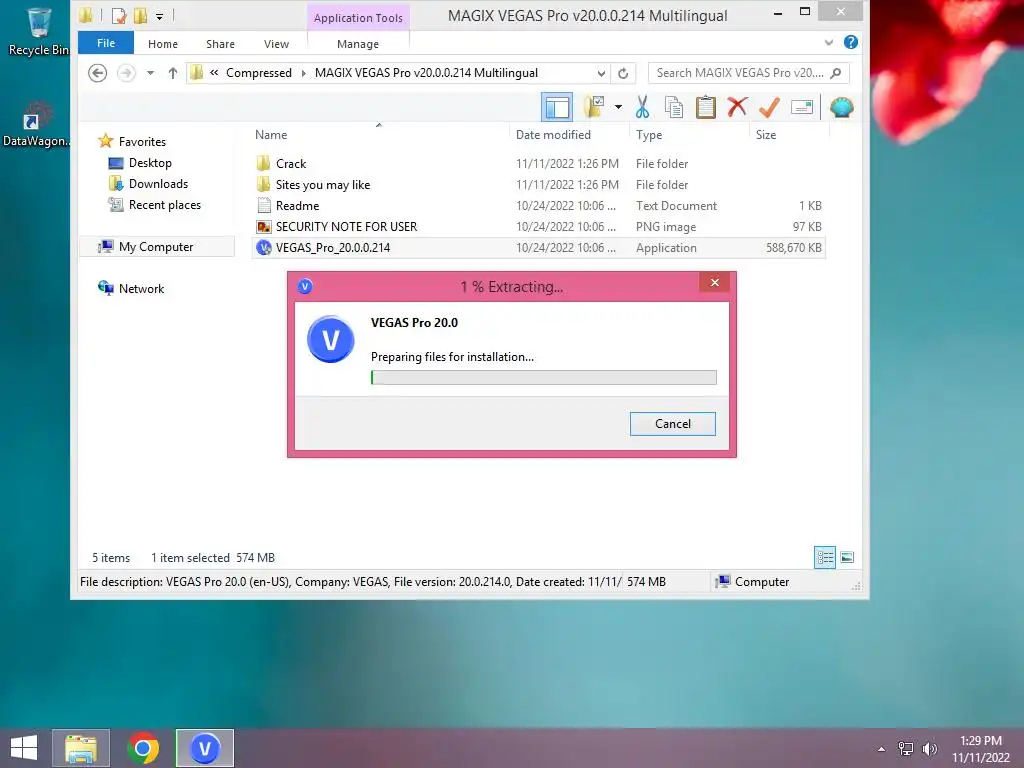Refresh the current folder

[x=623, y=73]
